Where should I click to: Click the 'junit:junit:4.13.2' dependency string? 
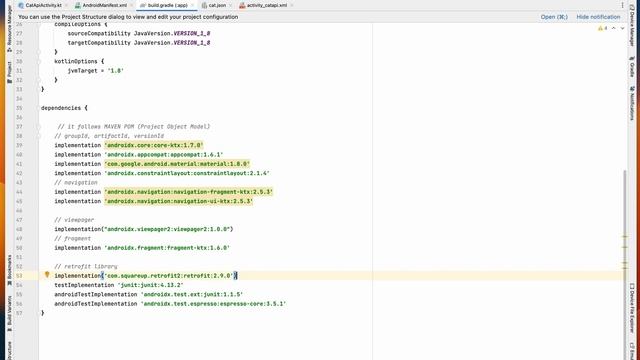pyautogui.click(x=150, y=285)
